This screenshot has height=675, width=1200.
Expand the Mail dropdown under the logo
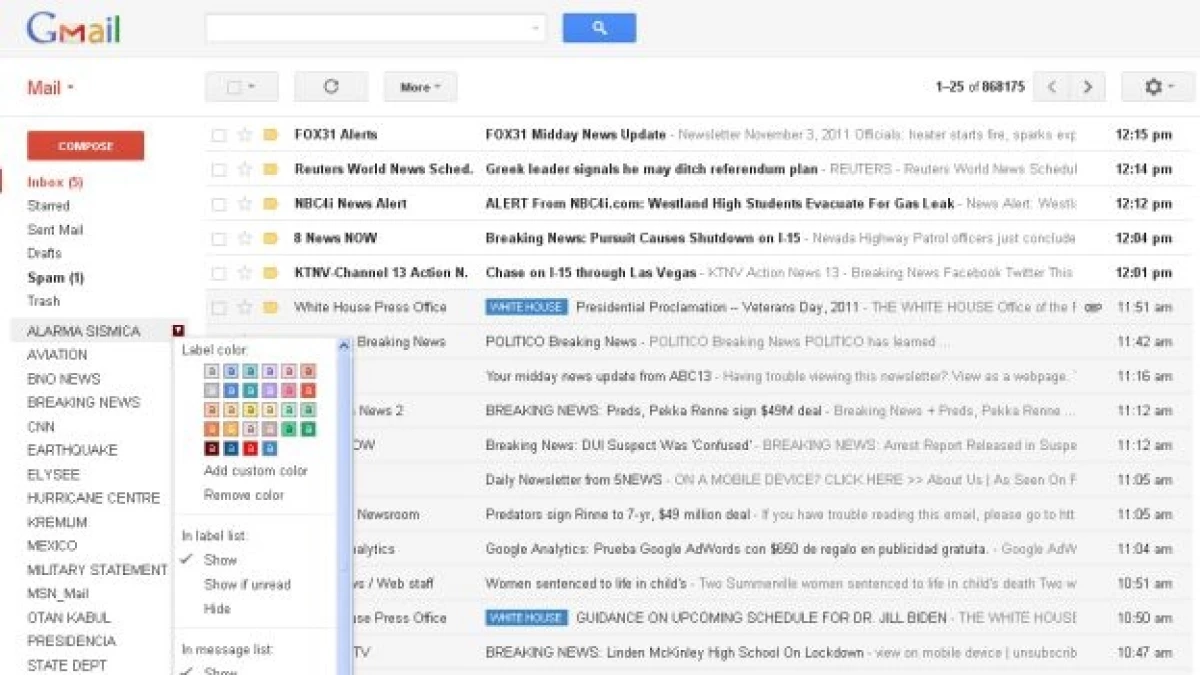pyautogui.click(x=50, y=88)
